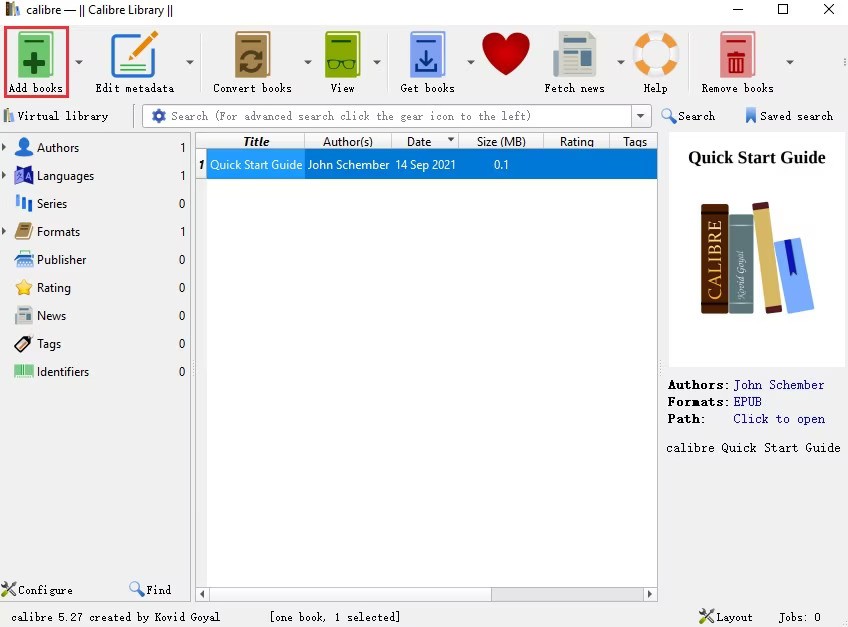Select the Rating star icon
The width and height of the screenshot is (848, 627).
tap(24, 287)
